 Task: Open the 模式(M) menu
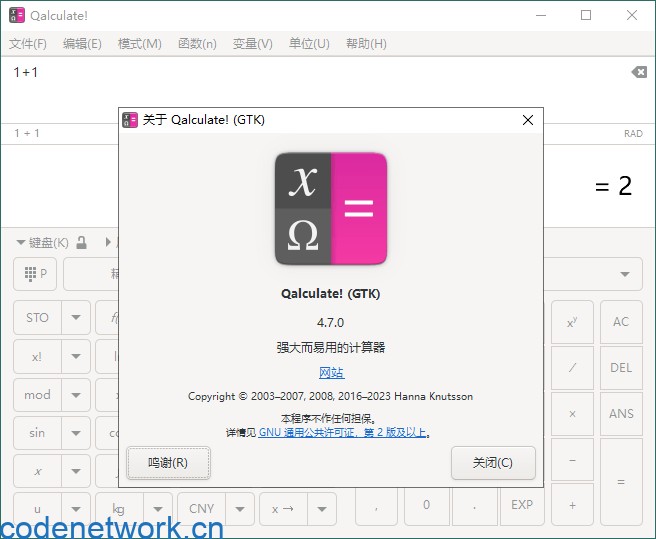point(139,44)
